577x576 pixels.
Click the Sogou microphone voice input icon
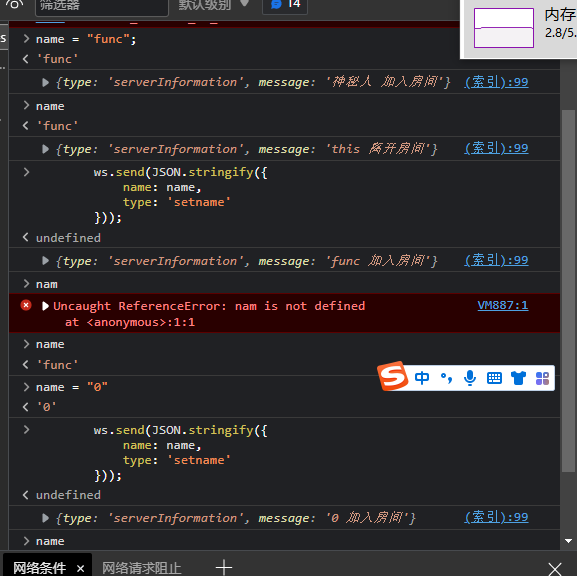pos(470,378)
